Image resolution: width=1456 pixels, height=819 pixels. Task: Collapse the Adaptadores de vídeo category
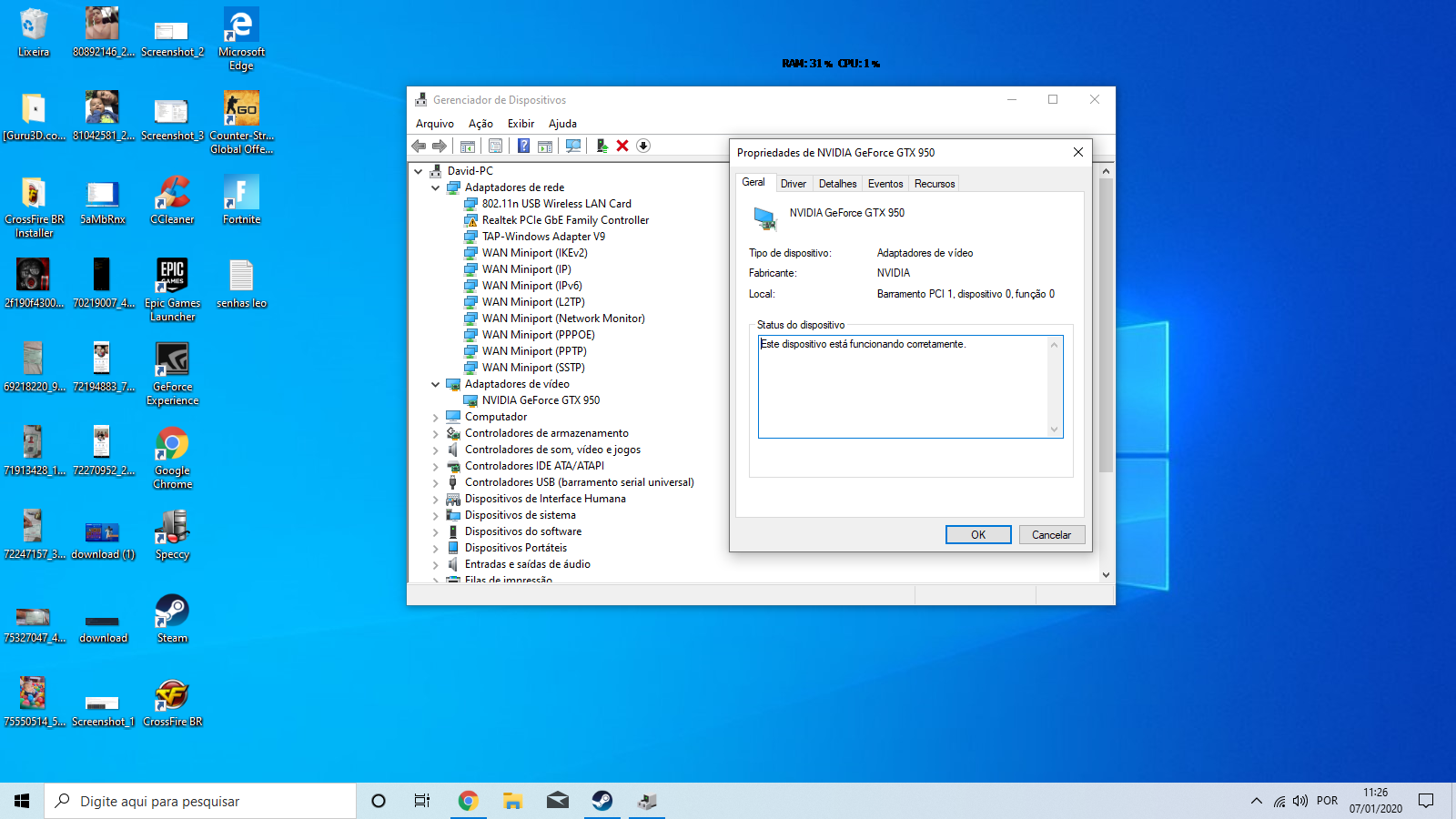click(x=436, y=384)
